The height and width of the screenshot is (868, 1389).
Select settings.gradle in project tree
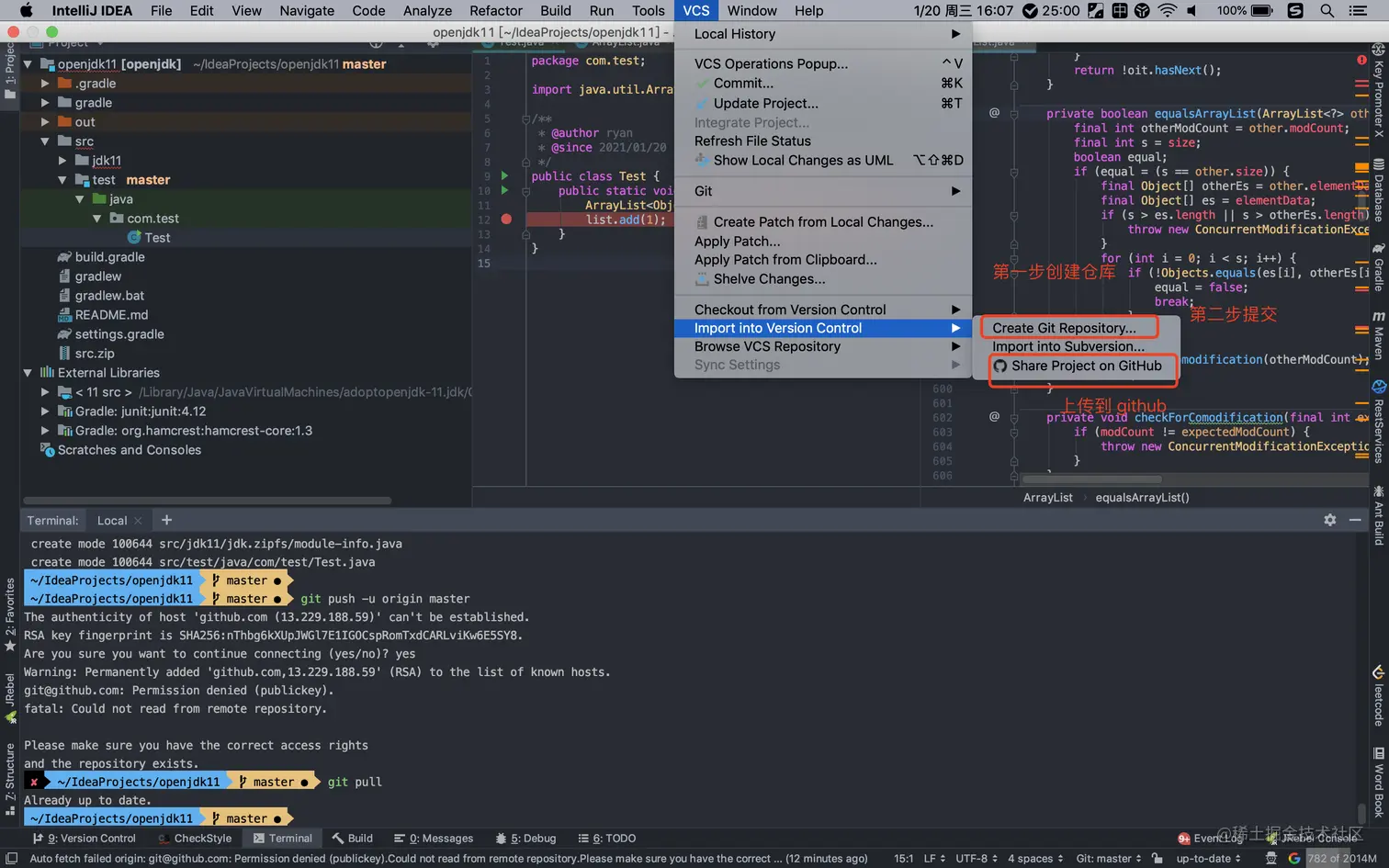pyautogui.click(x=119, y=334)
